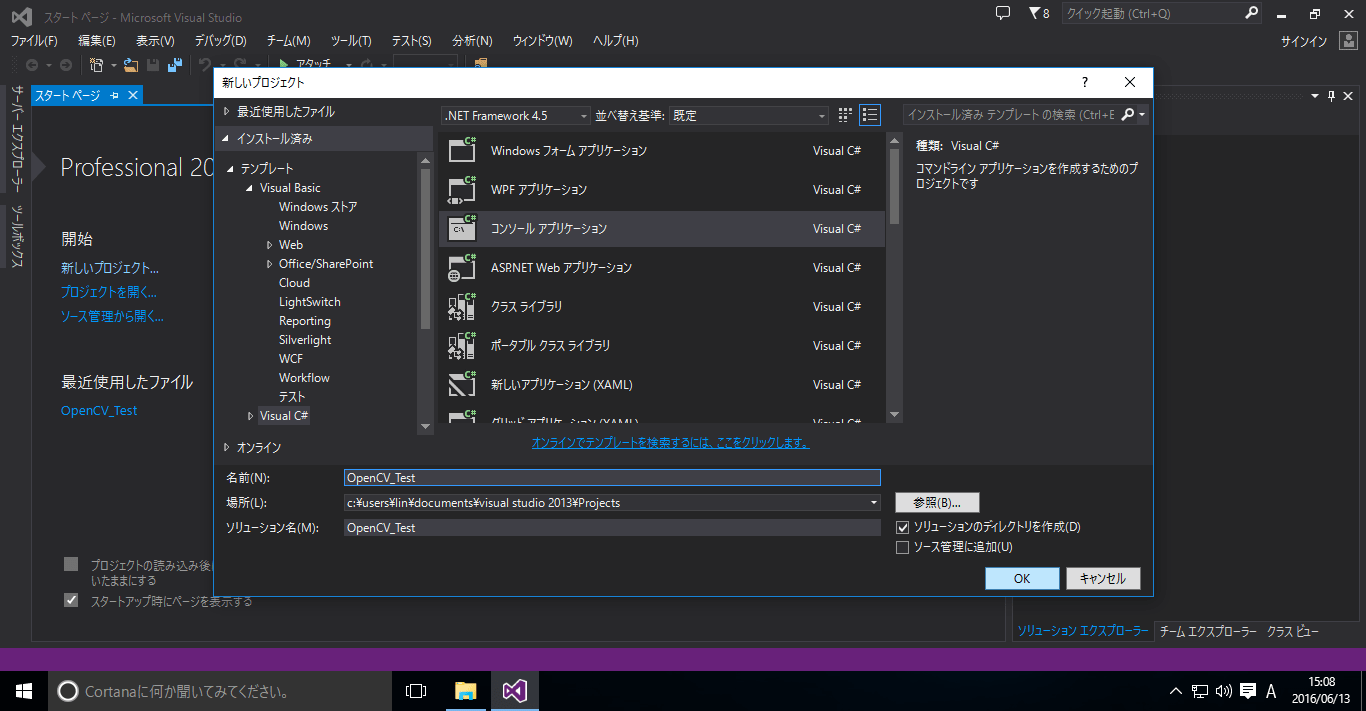Image resolution: width=1366 pixels, height=711 pixels.
Task: Select the Silverlight tree item
Action: coord(305,340)
